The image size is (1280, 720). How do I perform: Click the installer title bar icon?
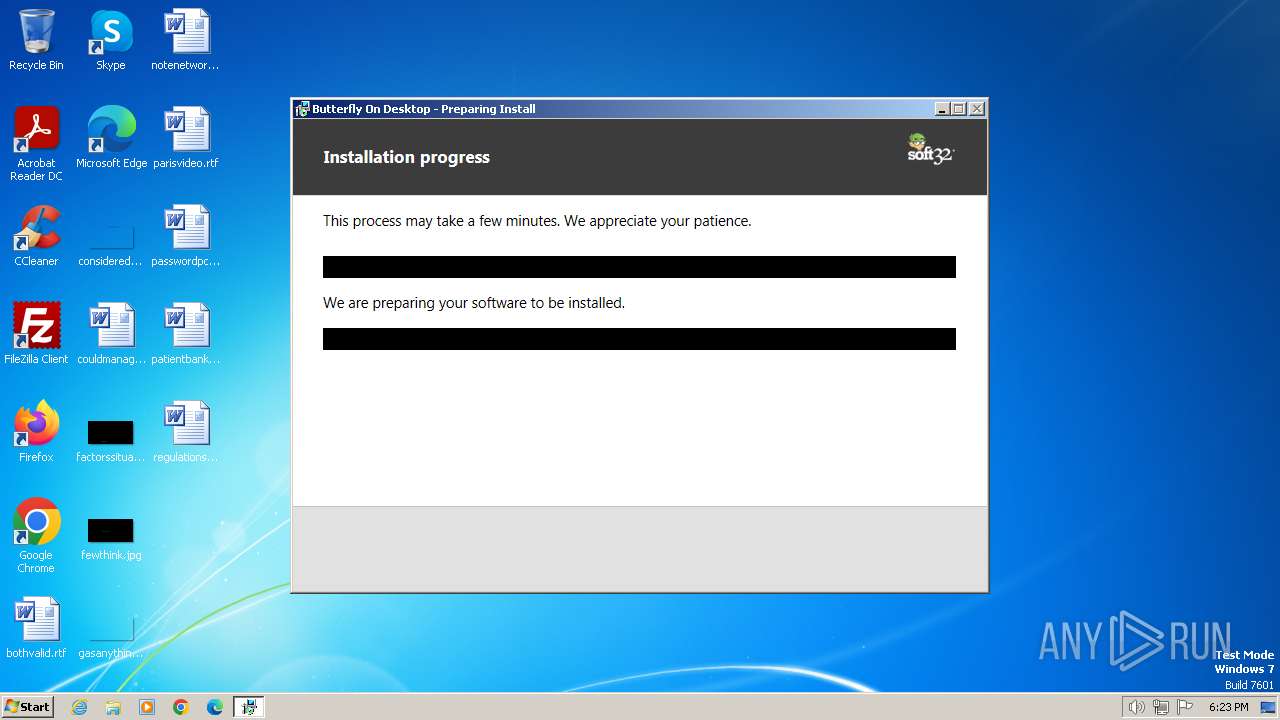coord(302,109)
